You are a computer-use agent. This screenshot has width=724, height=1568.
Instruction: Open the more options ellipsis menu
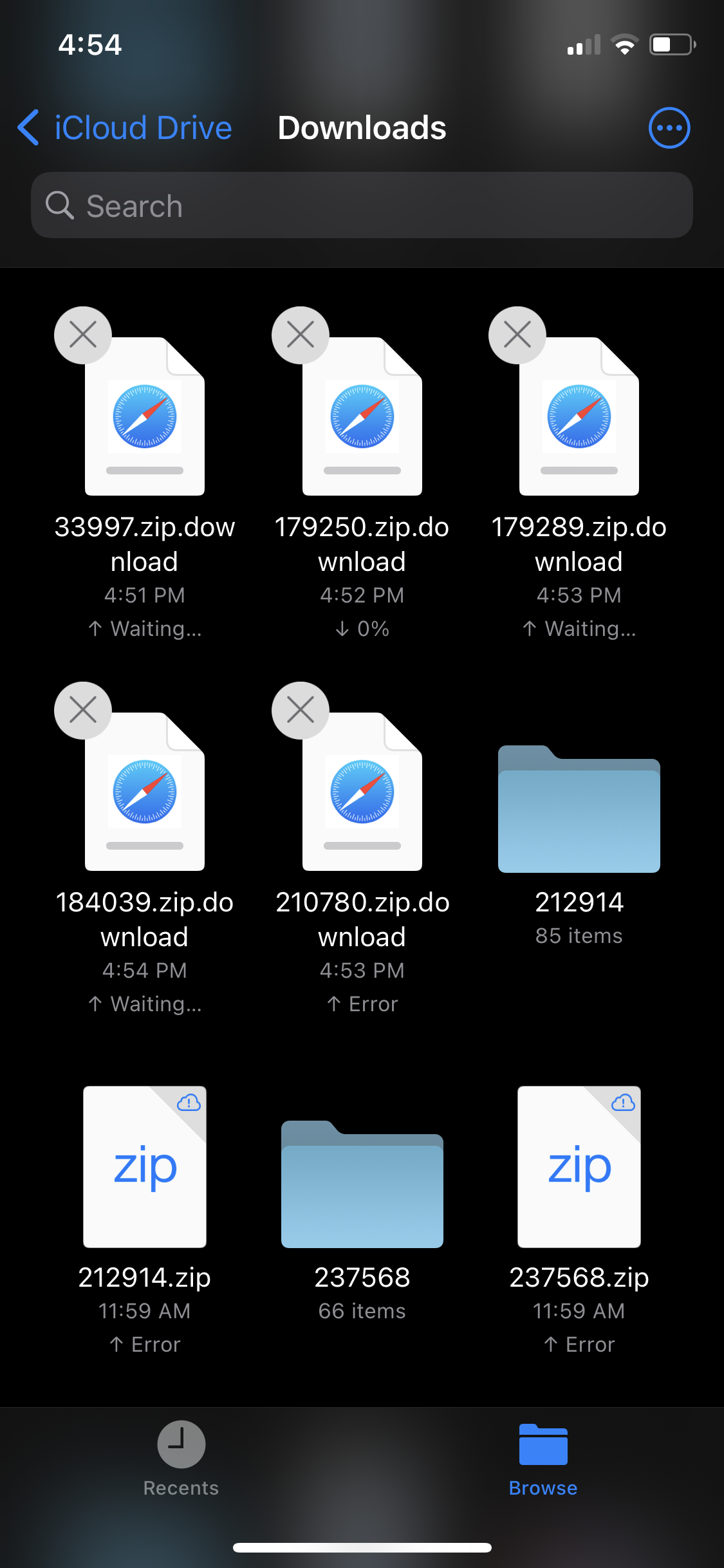coord(669,128)
